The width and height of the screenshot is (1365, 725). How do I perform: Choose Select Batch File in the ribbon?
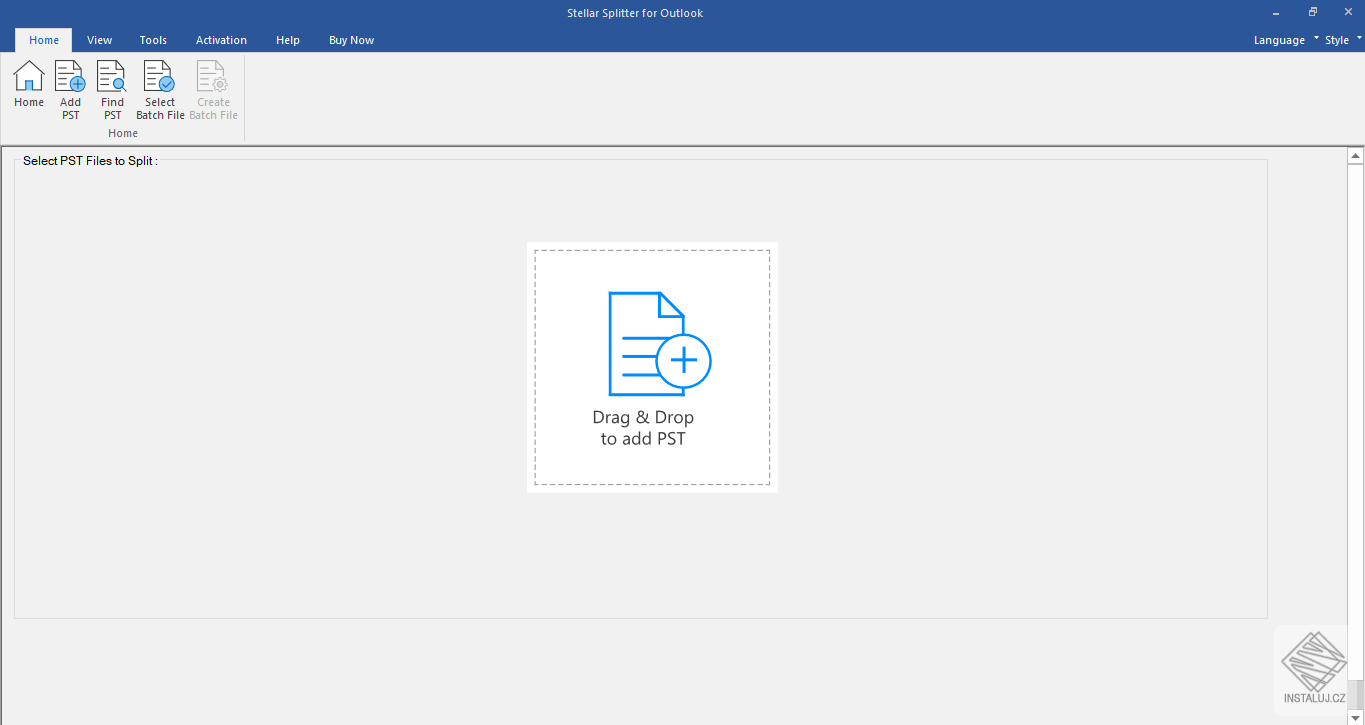coord(160,90)
